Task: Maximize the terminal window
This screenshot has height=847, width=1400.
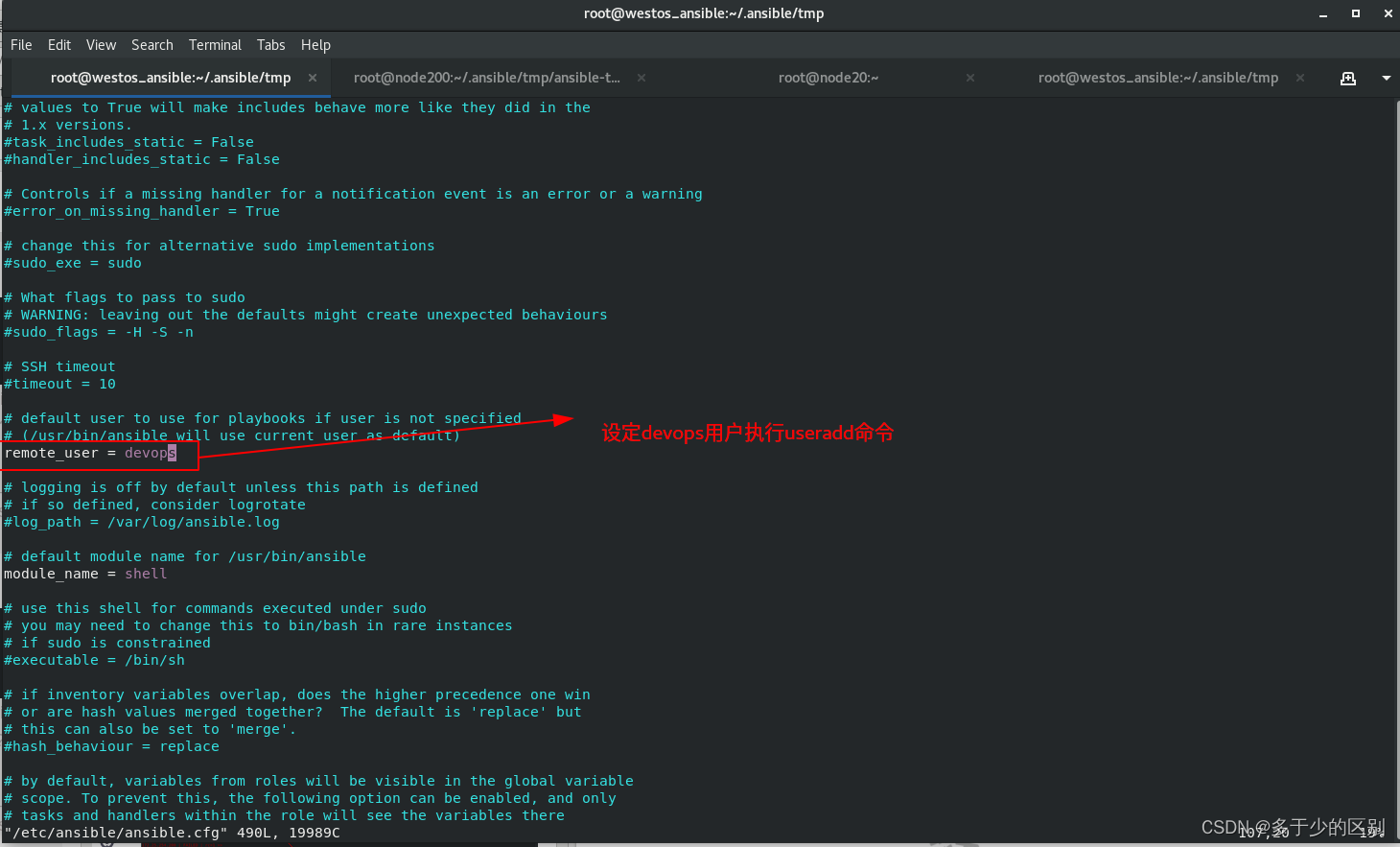Action: pos(1356,13)
